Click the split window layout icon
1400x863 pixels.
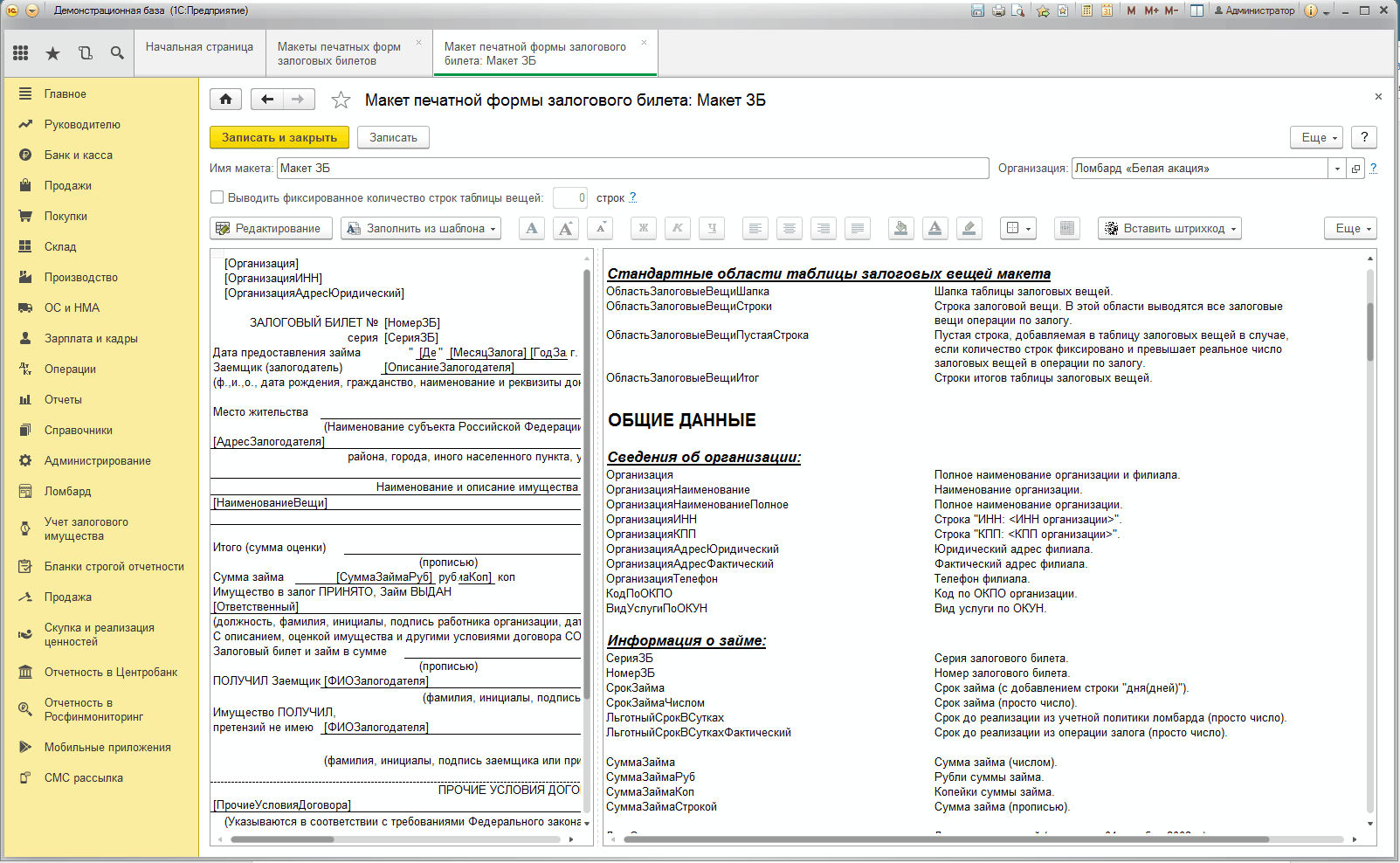[x=1197, y=10]
